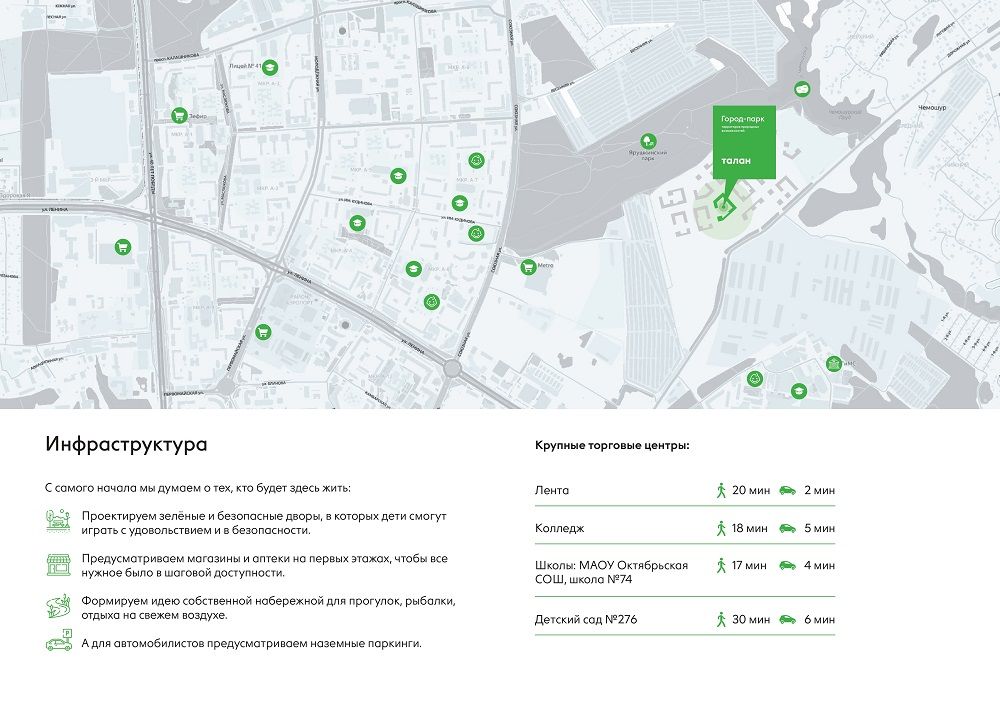Screen dimensions: 1000x710
Task: Click the Лицей №41 school marker
Action: click(270, 68)
